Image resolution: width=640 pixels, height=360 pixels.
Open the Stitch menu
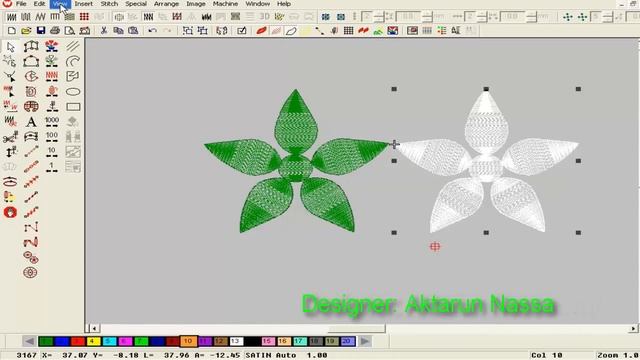tap(109, 4)
